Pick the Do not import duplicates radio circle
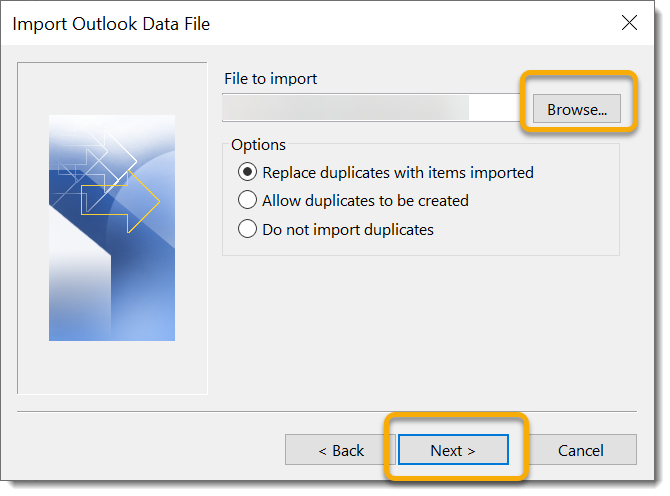Image resolution: width=670 pixels, height=496 pixels. [248, 229]
